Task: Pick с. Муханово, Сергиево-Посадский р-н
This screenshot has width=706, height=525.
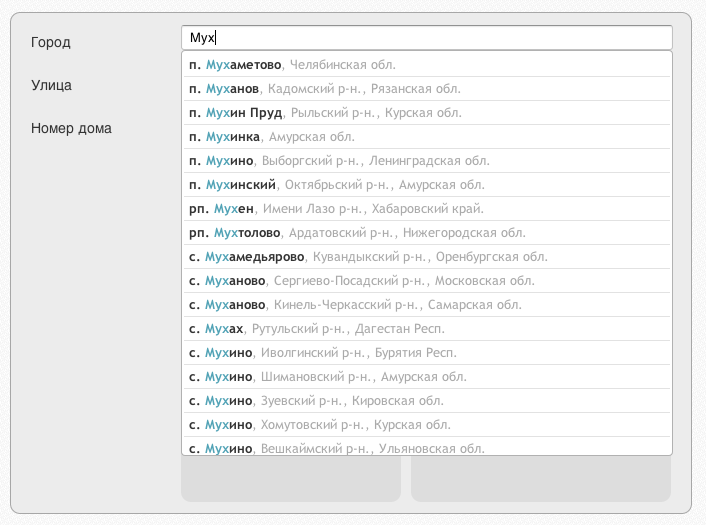Action: tap(426, 281)
